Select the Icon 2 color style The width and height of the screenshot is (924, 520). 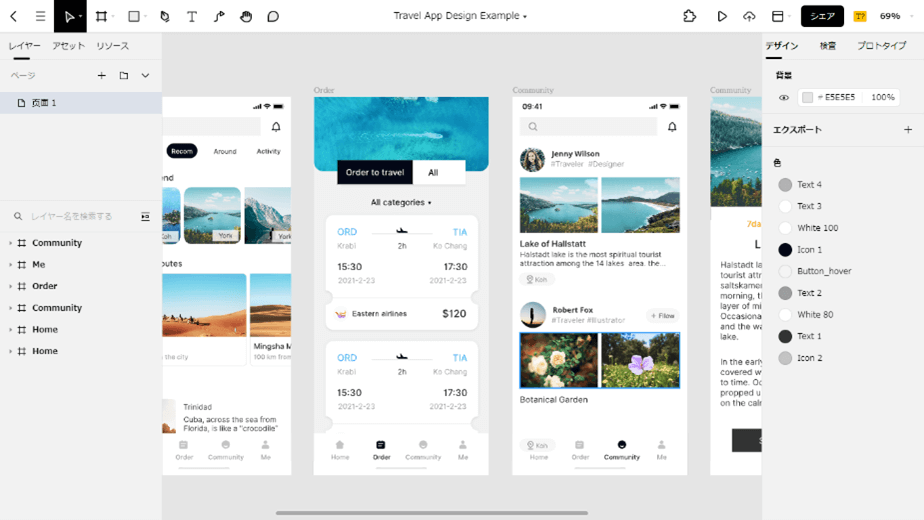[800, 358]
